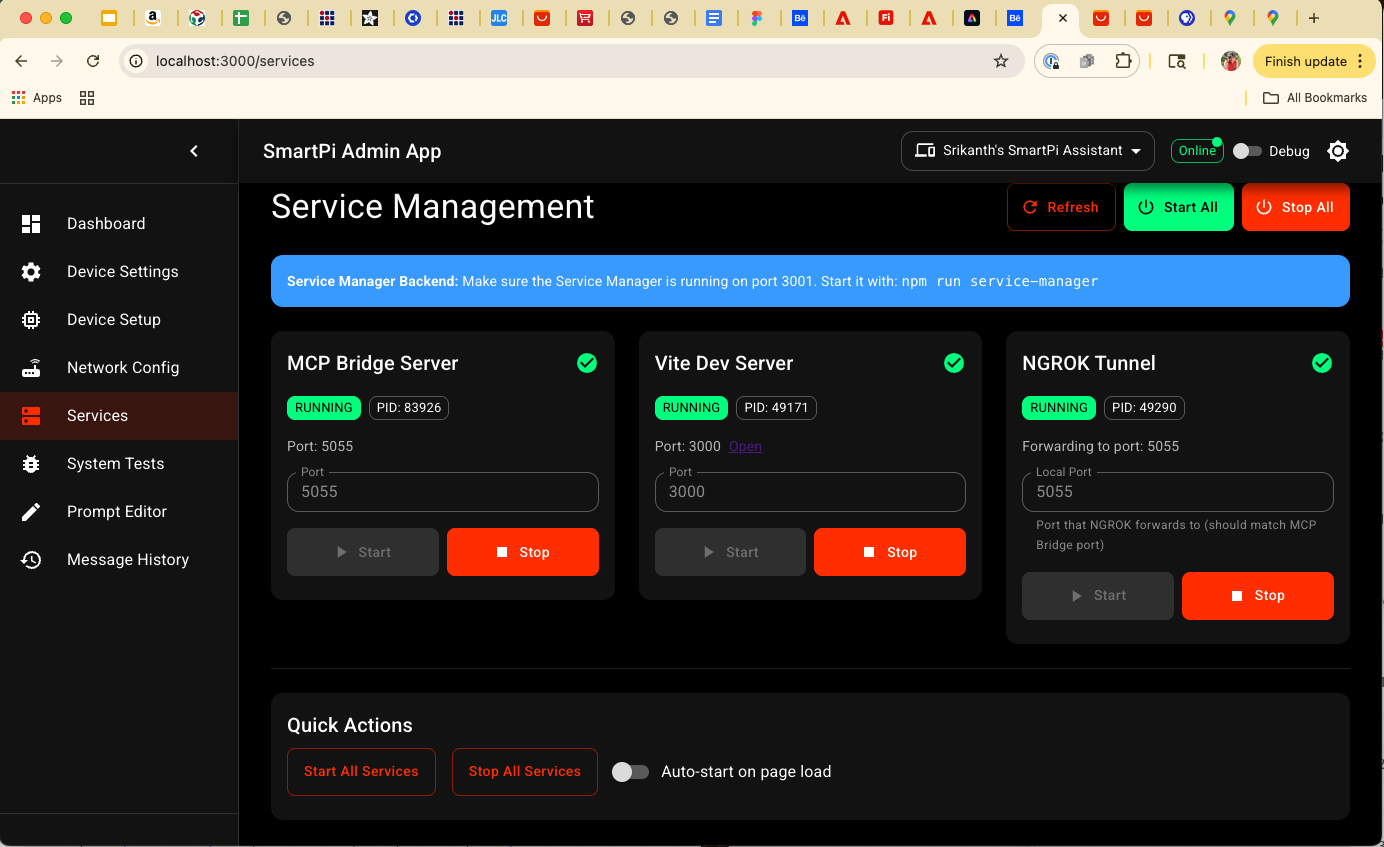The image size is (1384, 847).
Task: Click the NGROK Local Port input field
Action: 1177,491
